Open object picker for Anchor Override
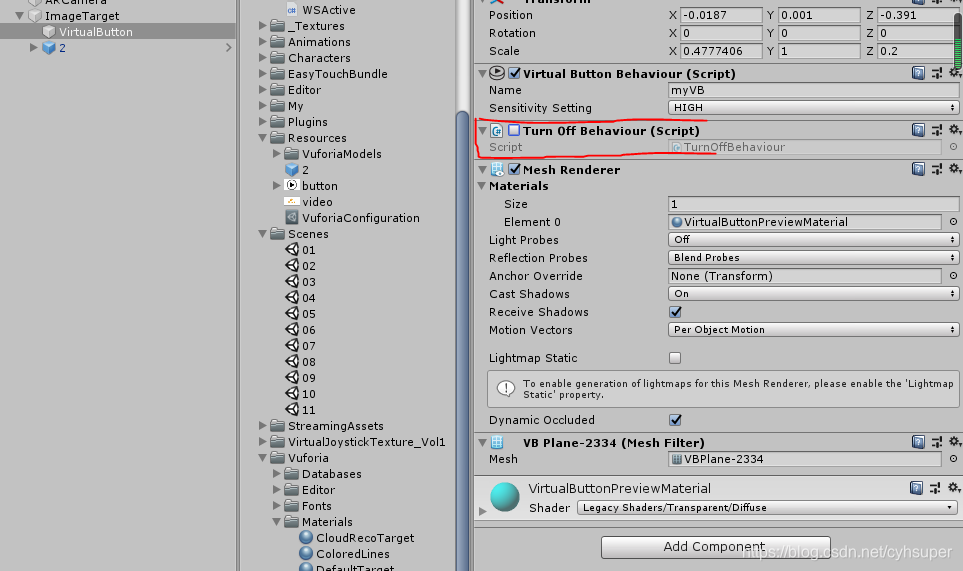This screenshot has width=963, height=571. 953,276
